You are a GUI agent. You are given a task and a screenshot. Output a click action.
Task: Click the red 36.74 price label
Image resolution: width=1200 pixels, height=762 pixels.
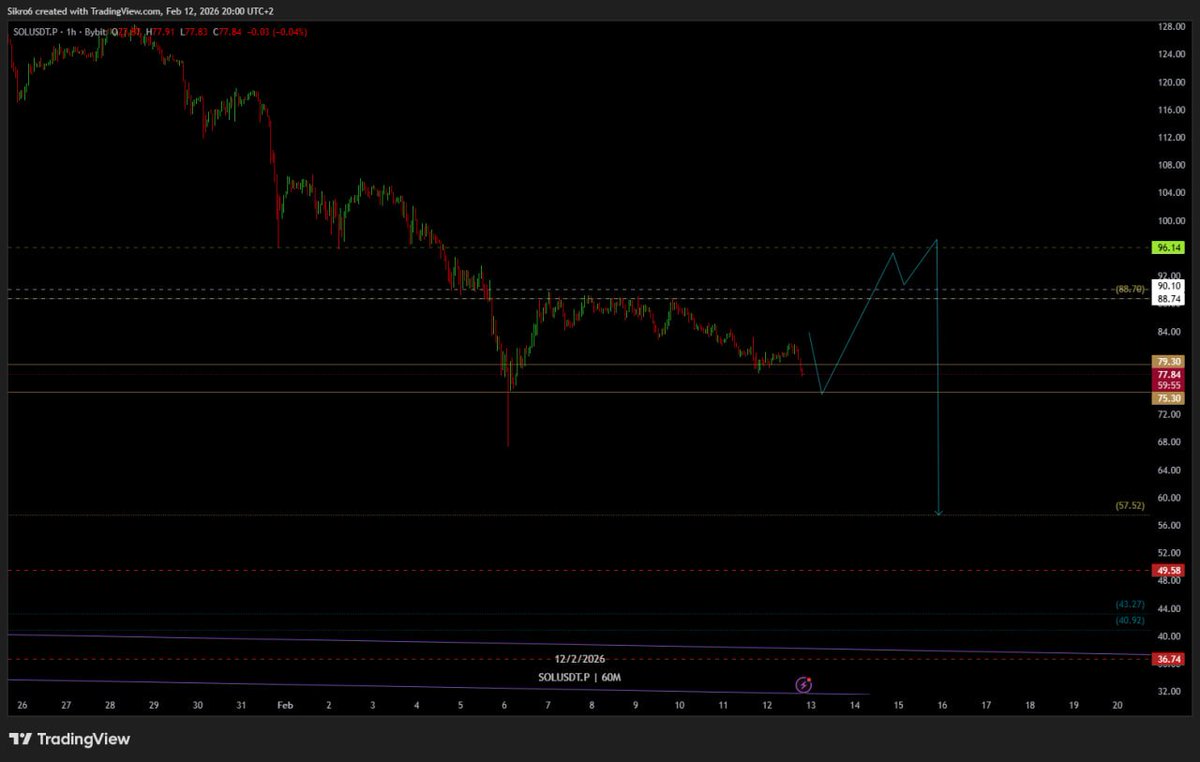[x=1170, y=659]
